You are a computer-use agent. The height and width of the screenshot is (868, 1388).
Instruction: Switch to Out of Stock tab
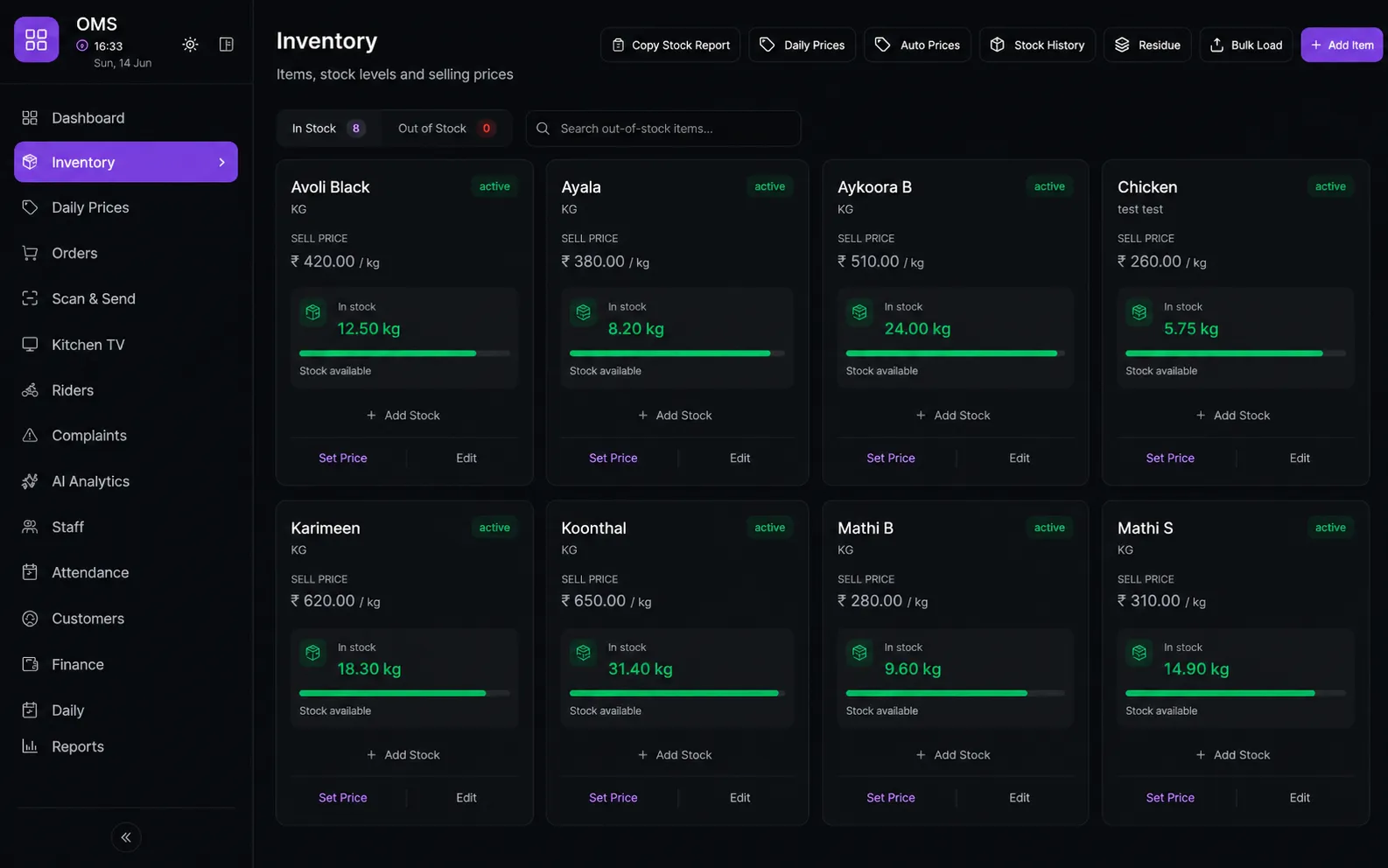[446, 129]
